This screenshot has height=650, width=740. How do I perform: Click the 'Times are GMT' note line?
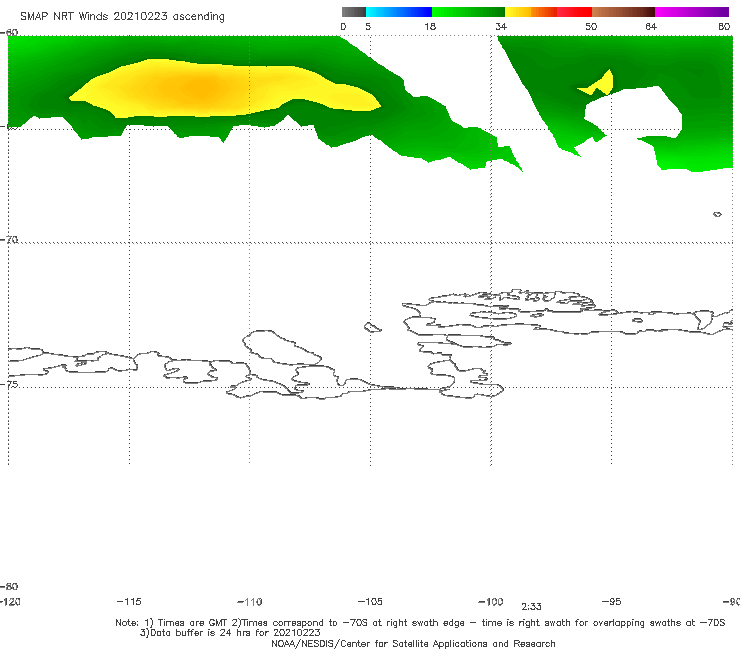(420, 623)
